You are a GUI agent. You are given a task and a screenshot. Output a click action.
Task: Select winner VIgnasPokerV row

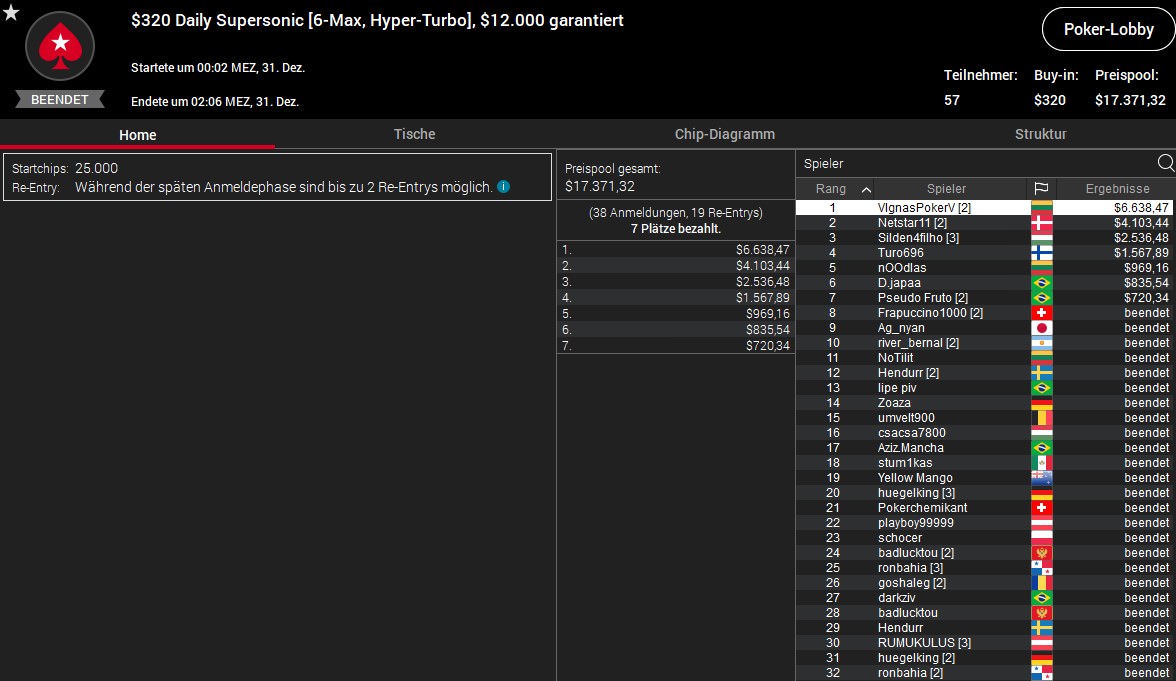pos(924,208)
